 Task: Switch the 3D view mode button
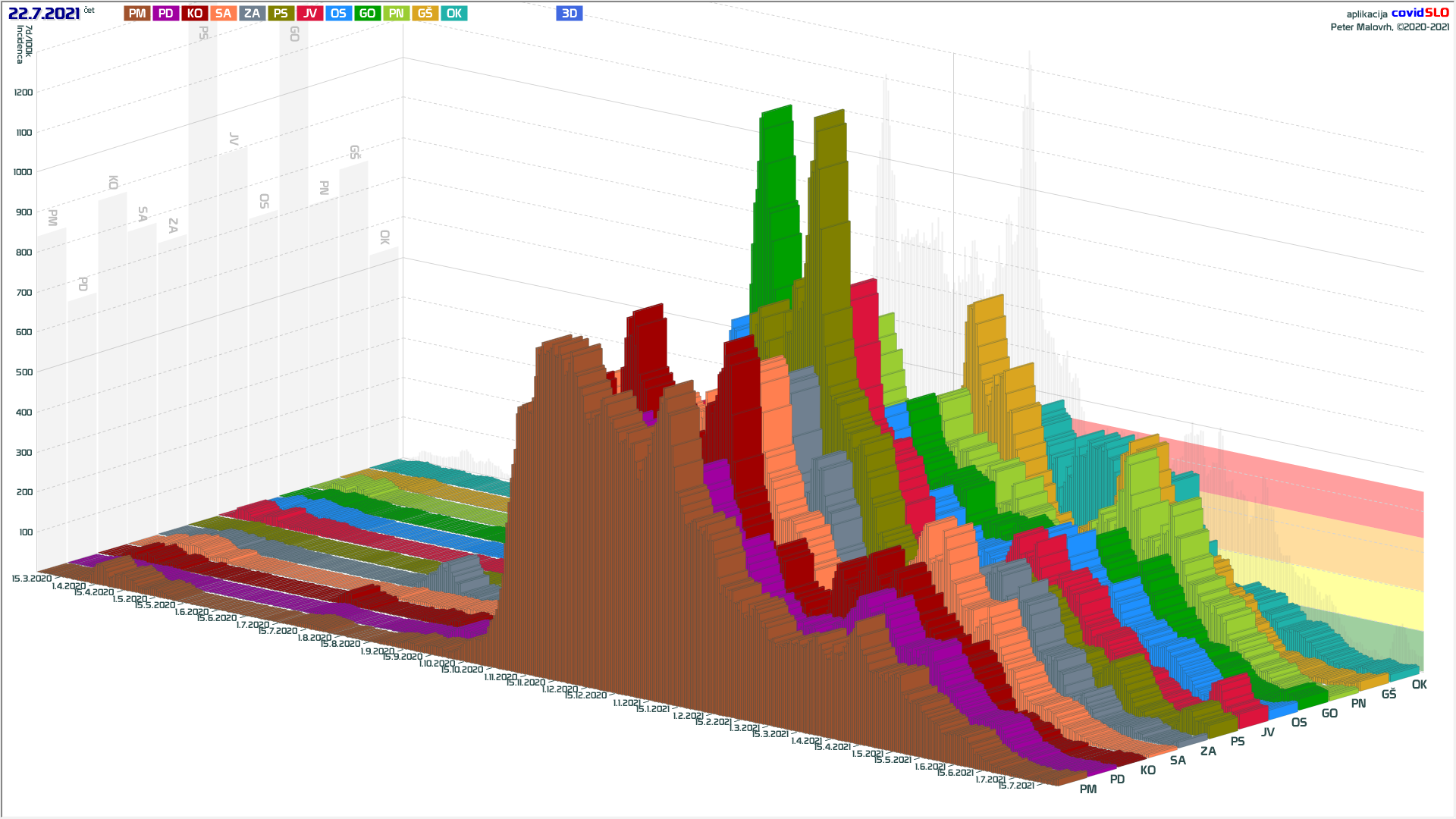pyautogui.click(x=570, y=14)
